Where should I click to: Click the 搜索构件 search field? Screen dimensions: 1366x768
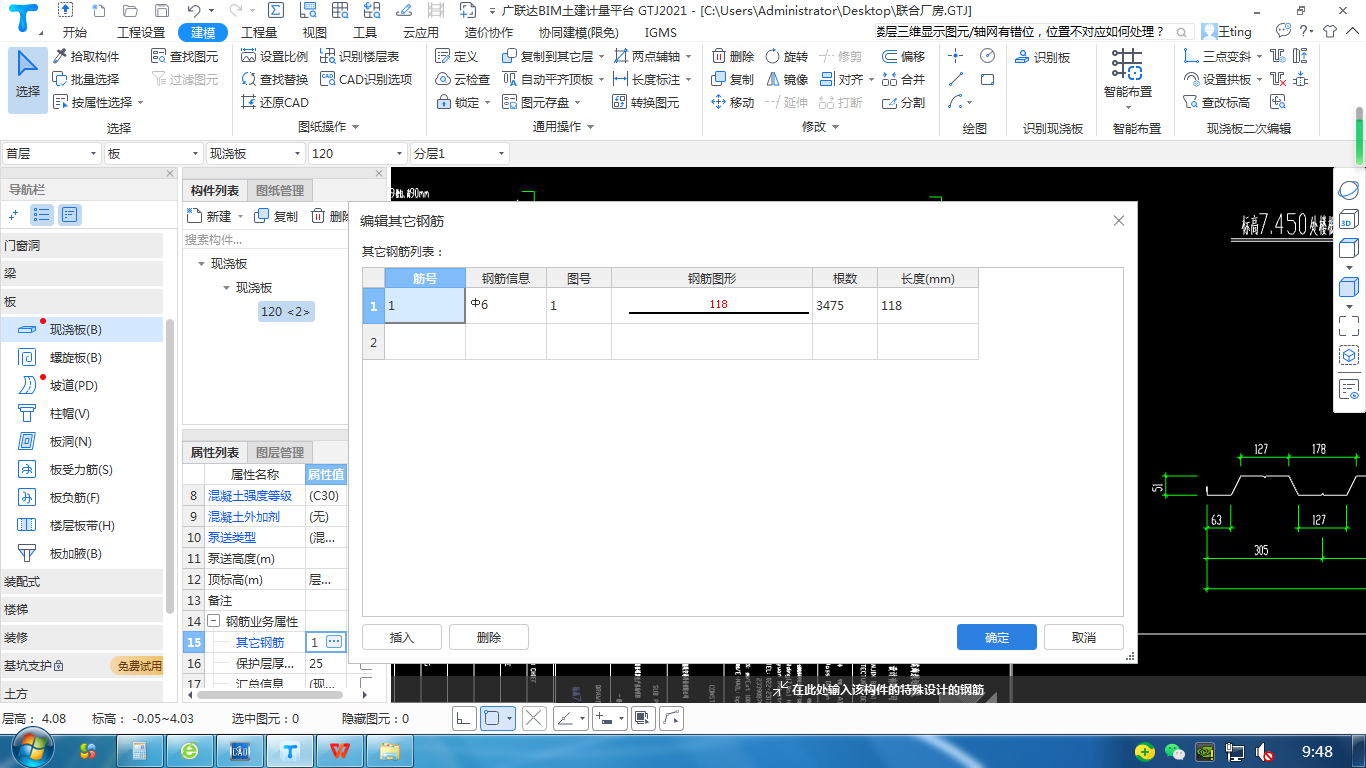tap(265, 240)
